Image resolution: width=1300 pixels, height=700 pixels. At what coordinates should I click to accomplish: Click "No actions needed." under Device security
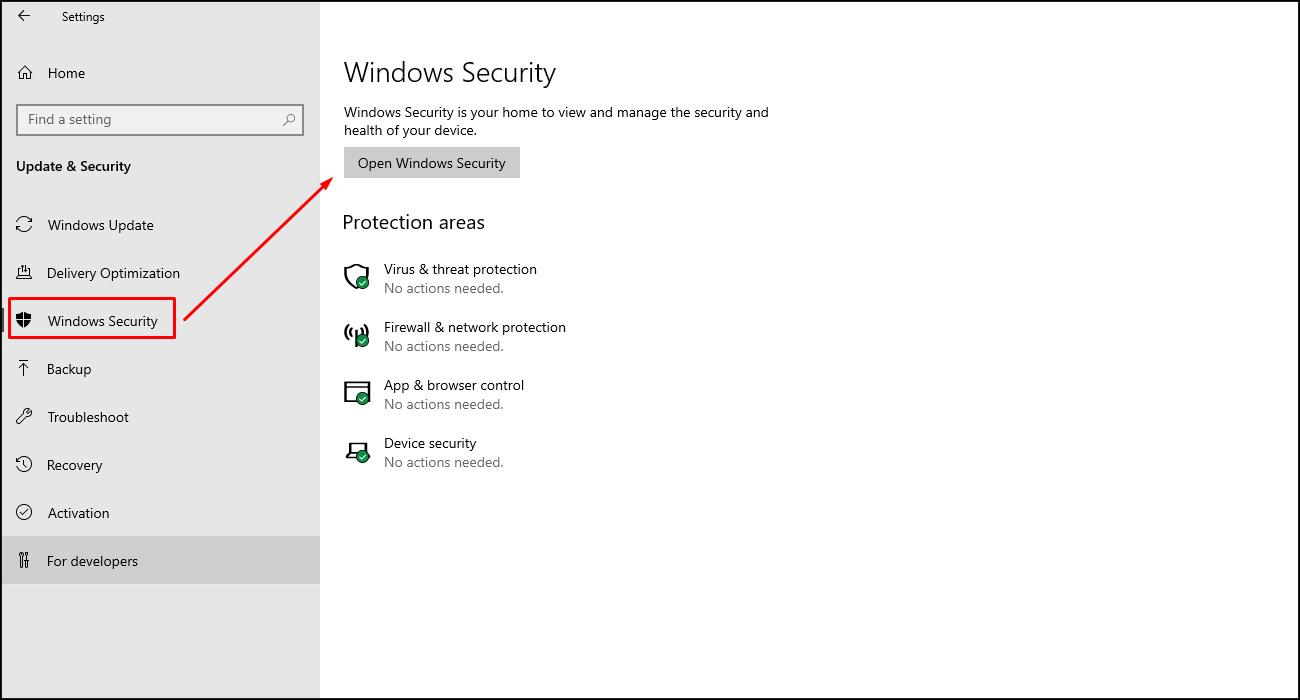tap(444, 463)
